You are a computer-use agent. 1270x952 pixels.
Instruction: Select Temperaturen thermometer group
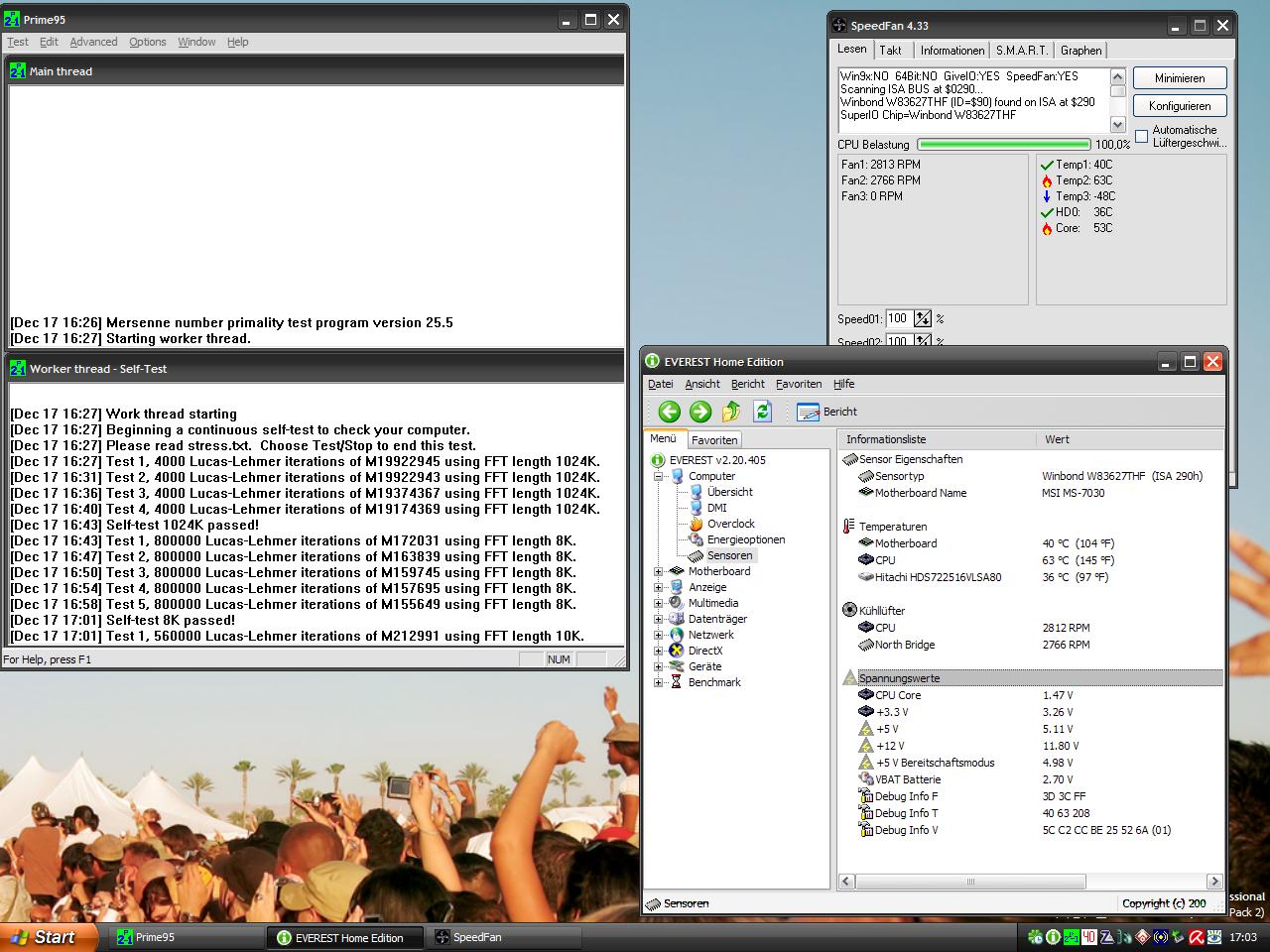pos(849,527)
